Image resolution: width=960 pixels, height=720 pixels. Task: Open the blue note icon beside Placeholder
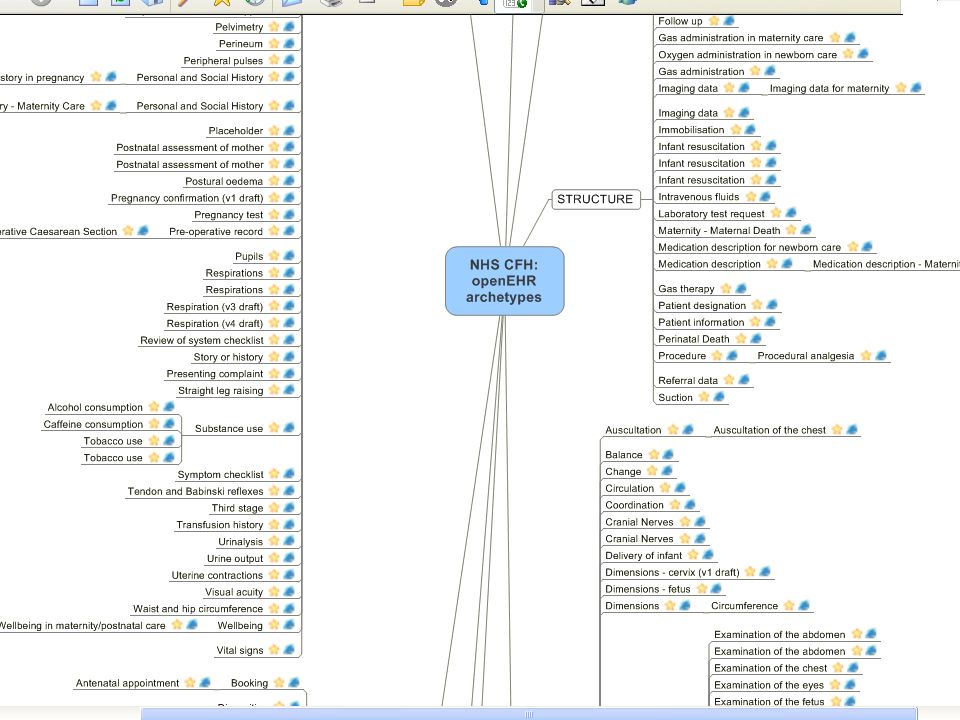(x=289, y=130)
